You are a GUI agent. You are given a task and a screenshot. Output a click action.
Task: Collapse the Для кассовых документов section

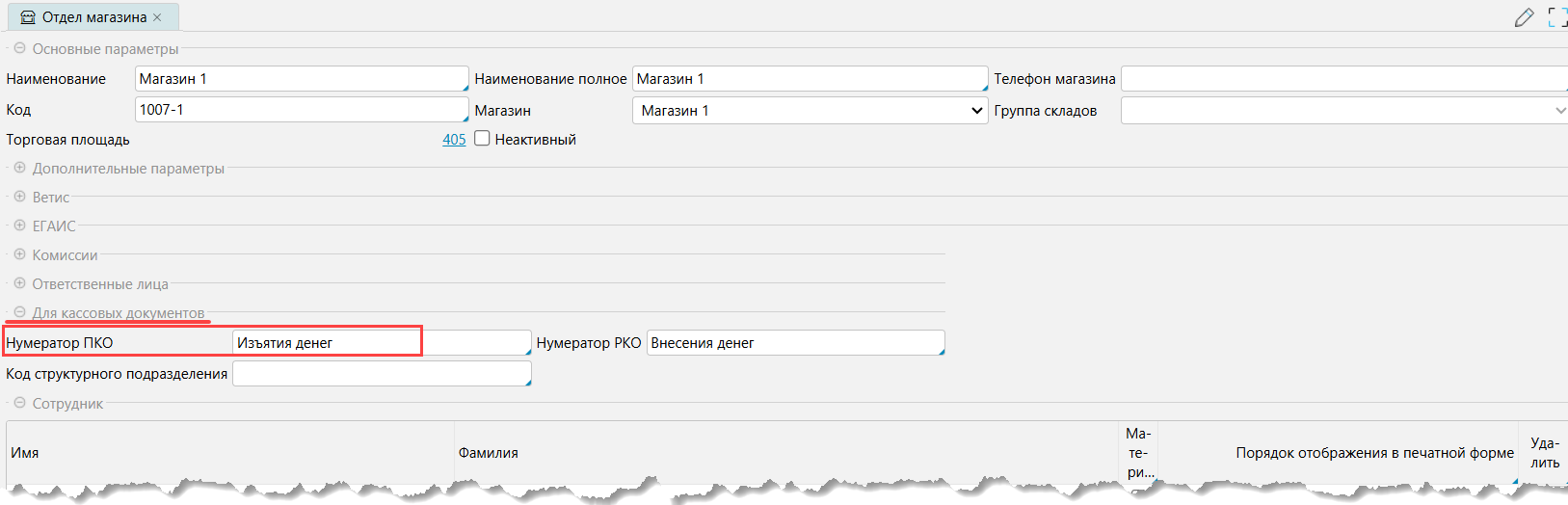click(19, 312)
